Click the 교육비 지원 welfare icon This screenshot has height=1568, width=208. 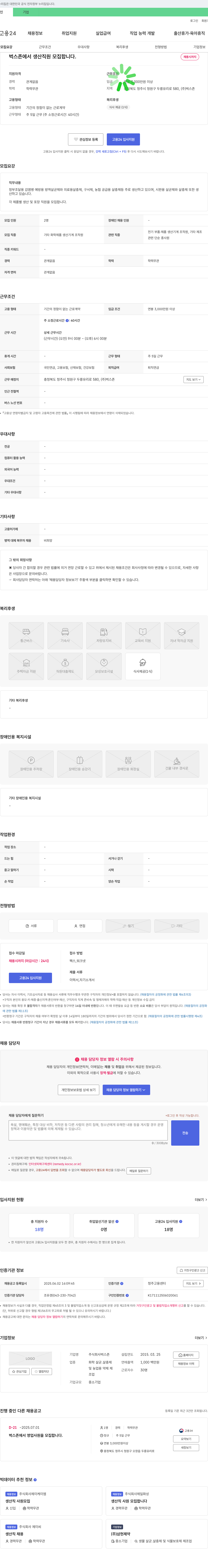(x=143, y=636)
